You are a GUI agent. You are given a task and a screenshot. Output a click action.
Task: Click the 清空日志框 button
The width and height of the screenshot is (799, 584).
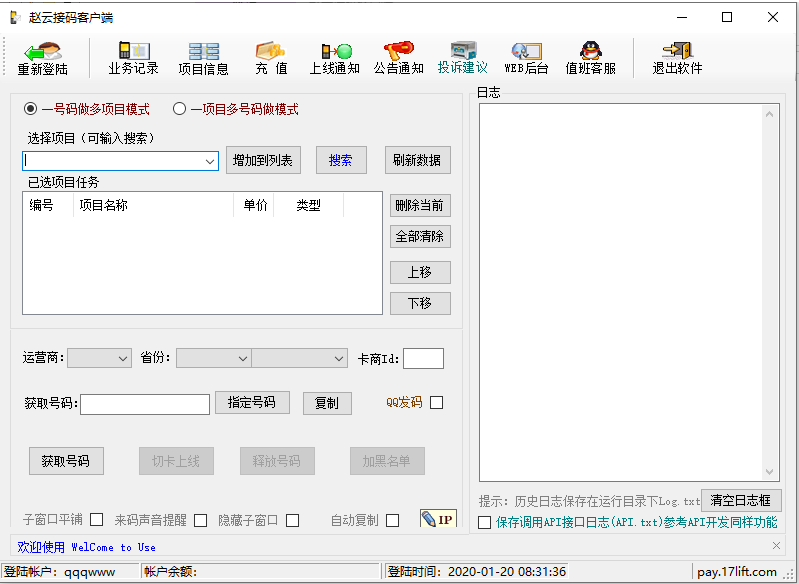coord(741,500)
